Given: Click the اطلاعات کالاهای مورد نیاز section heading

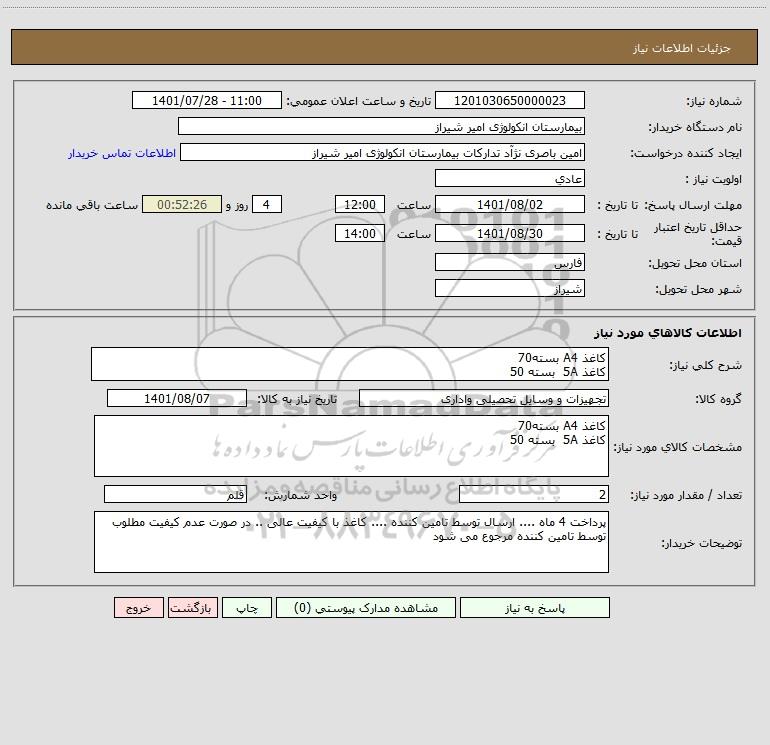Looking at the screenshot, I should tap(667, 333).
